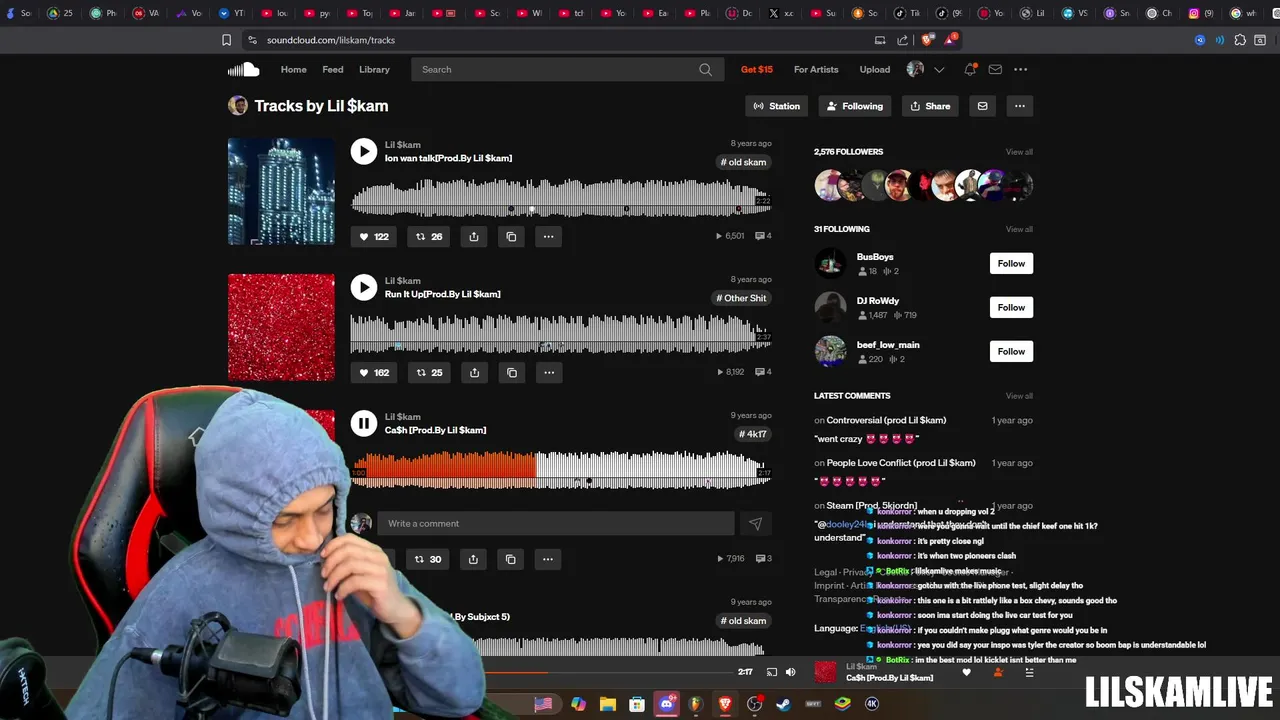The height and width of the screenshot is (720, 1280).
Task: Open messages envelope in header
Action: [x=995, y=69]
